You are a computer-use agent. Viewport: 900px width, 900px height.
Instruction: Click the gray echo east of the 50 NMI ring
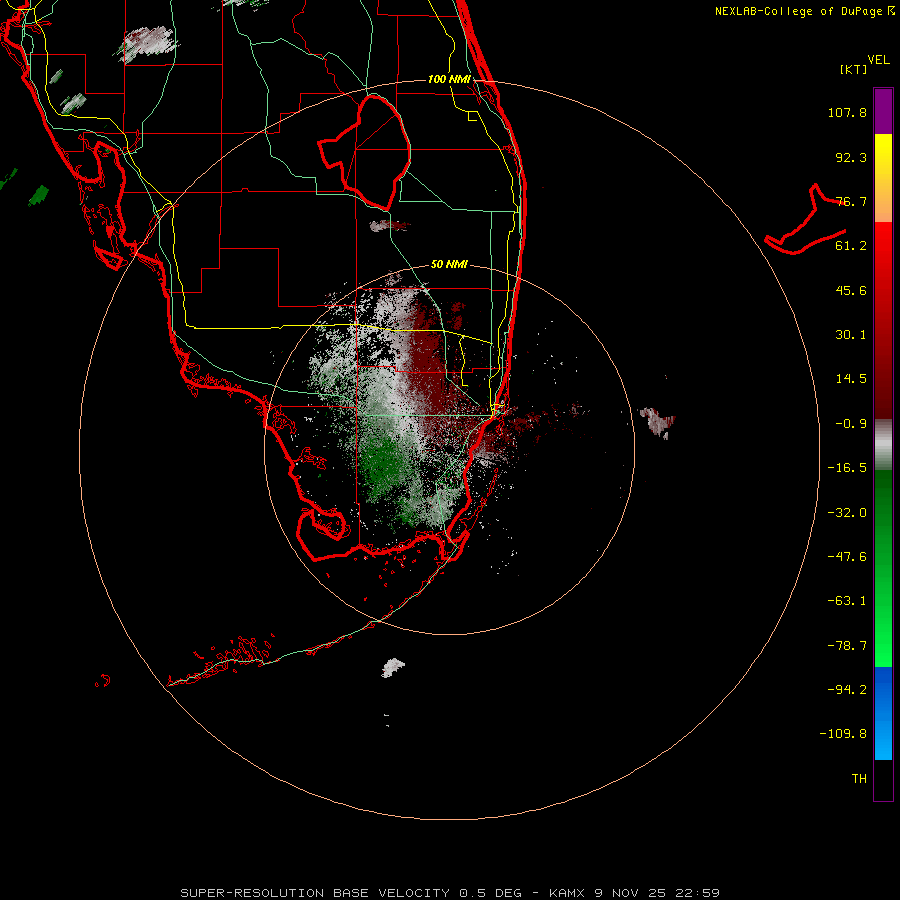tap(658, 422)
